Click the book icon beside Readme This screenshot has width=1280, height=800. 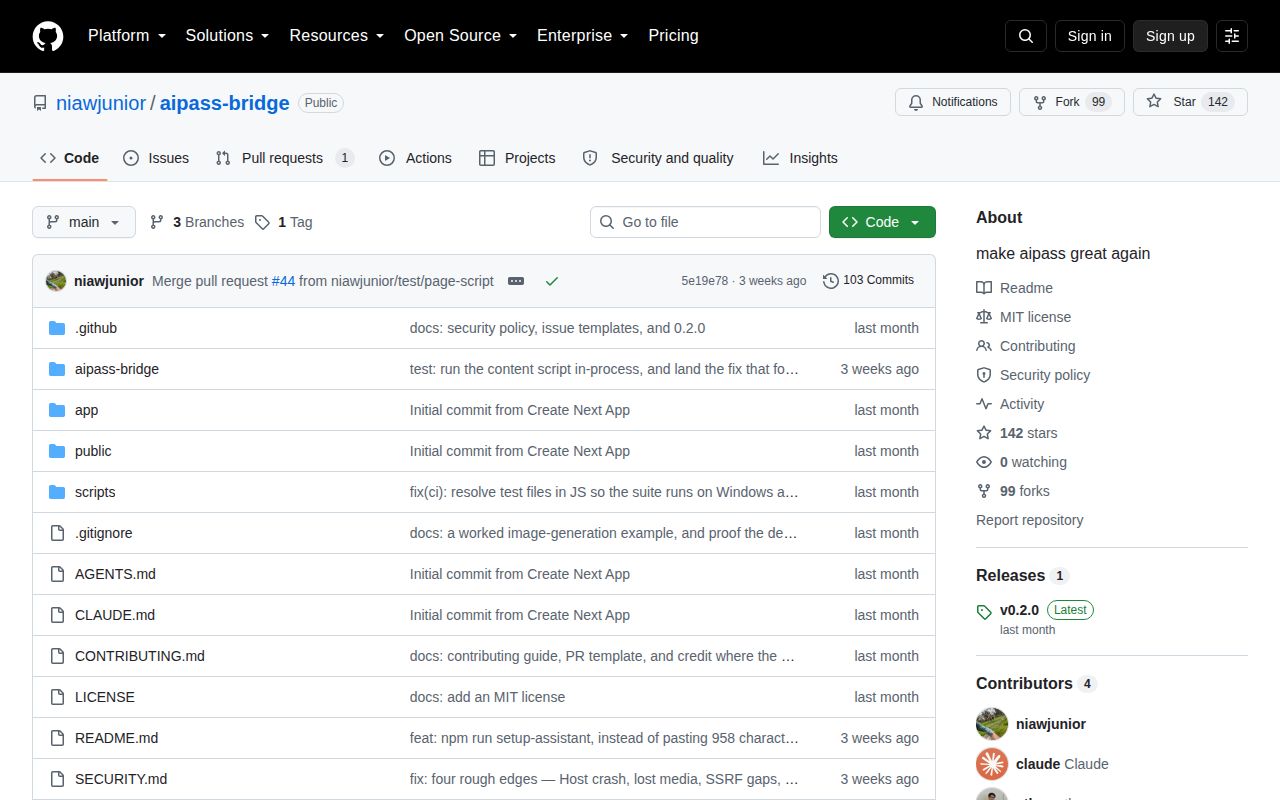pos(984,288)
